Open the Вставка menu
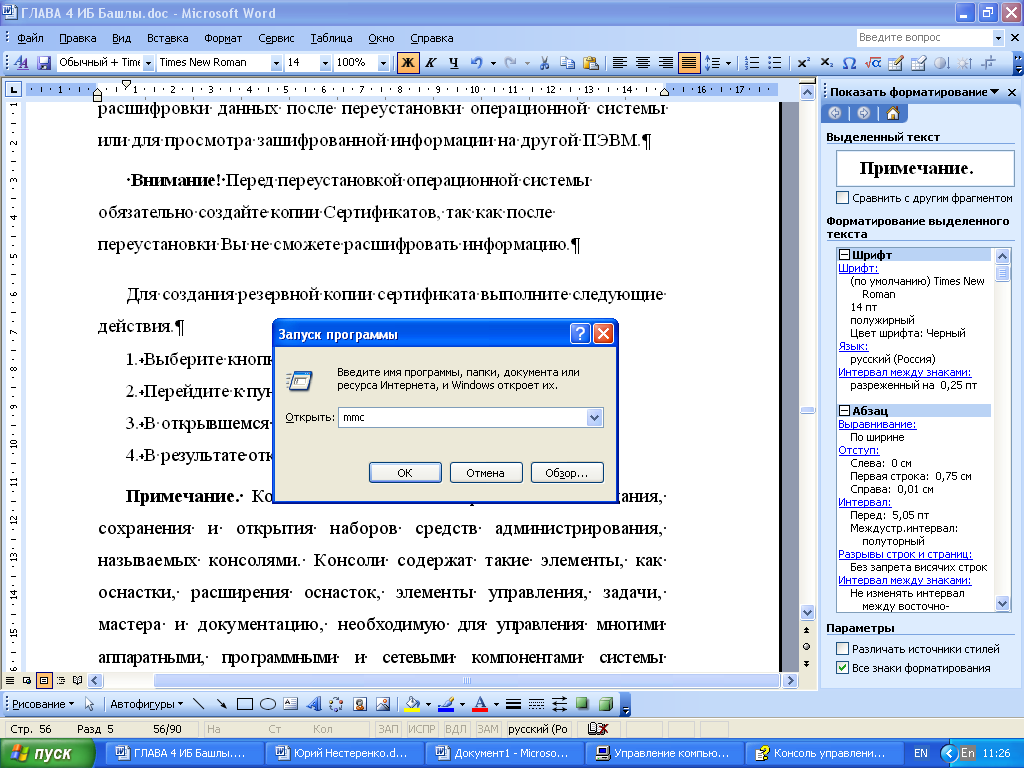Screen dimensions: 1024x768 pyautogui.click(x=167, y=38)
